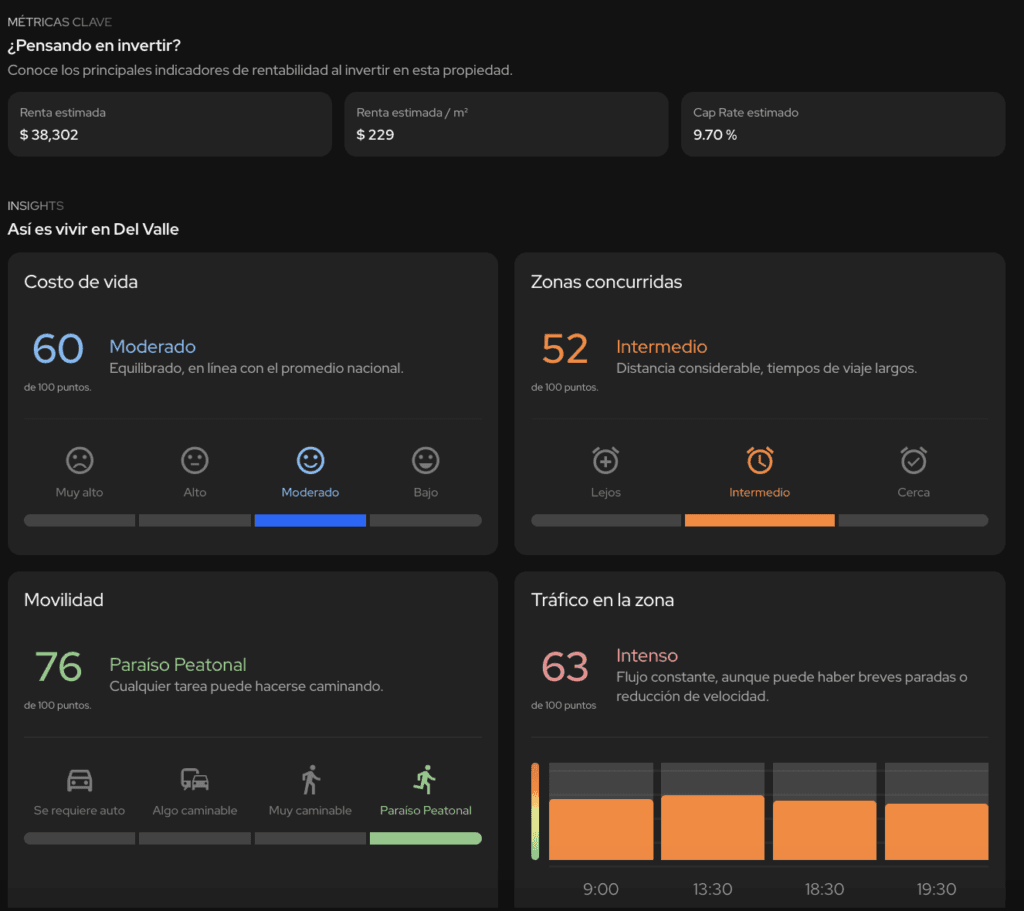Select the green Paraíso Peatonal running icon
The image size is (1024, 911).
425,780
